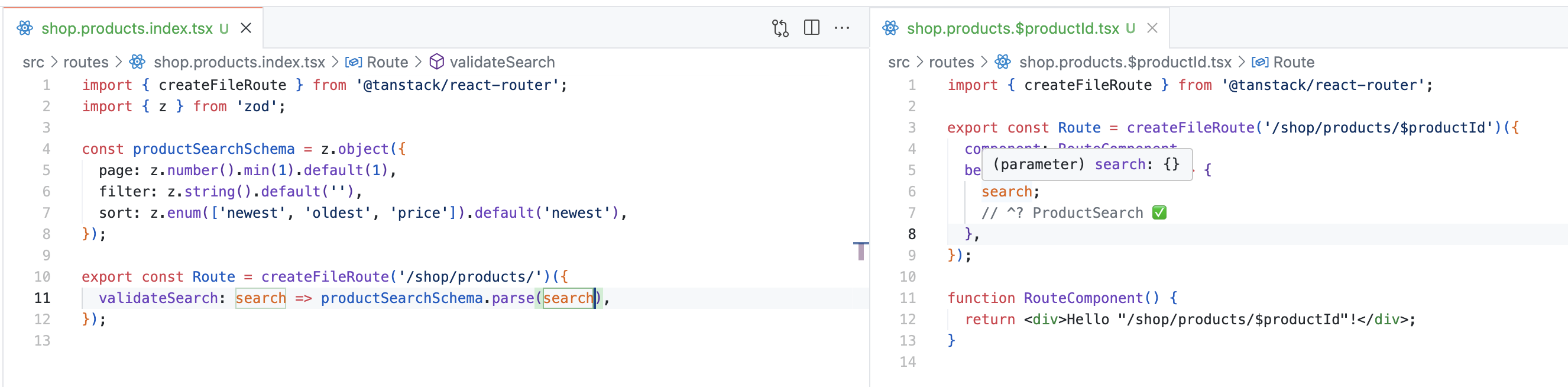Click highlighted 'search' parameter before arrow on line 11
Viewport: 1568px width, 387px height.
261,298
